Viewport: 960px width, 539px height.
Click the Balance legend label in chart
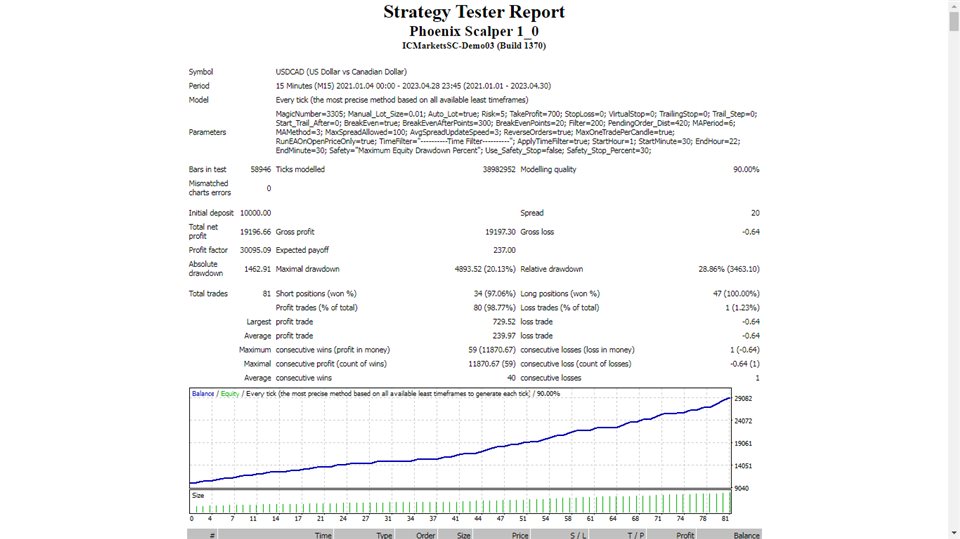coord(205,394)
